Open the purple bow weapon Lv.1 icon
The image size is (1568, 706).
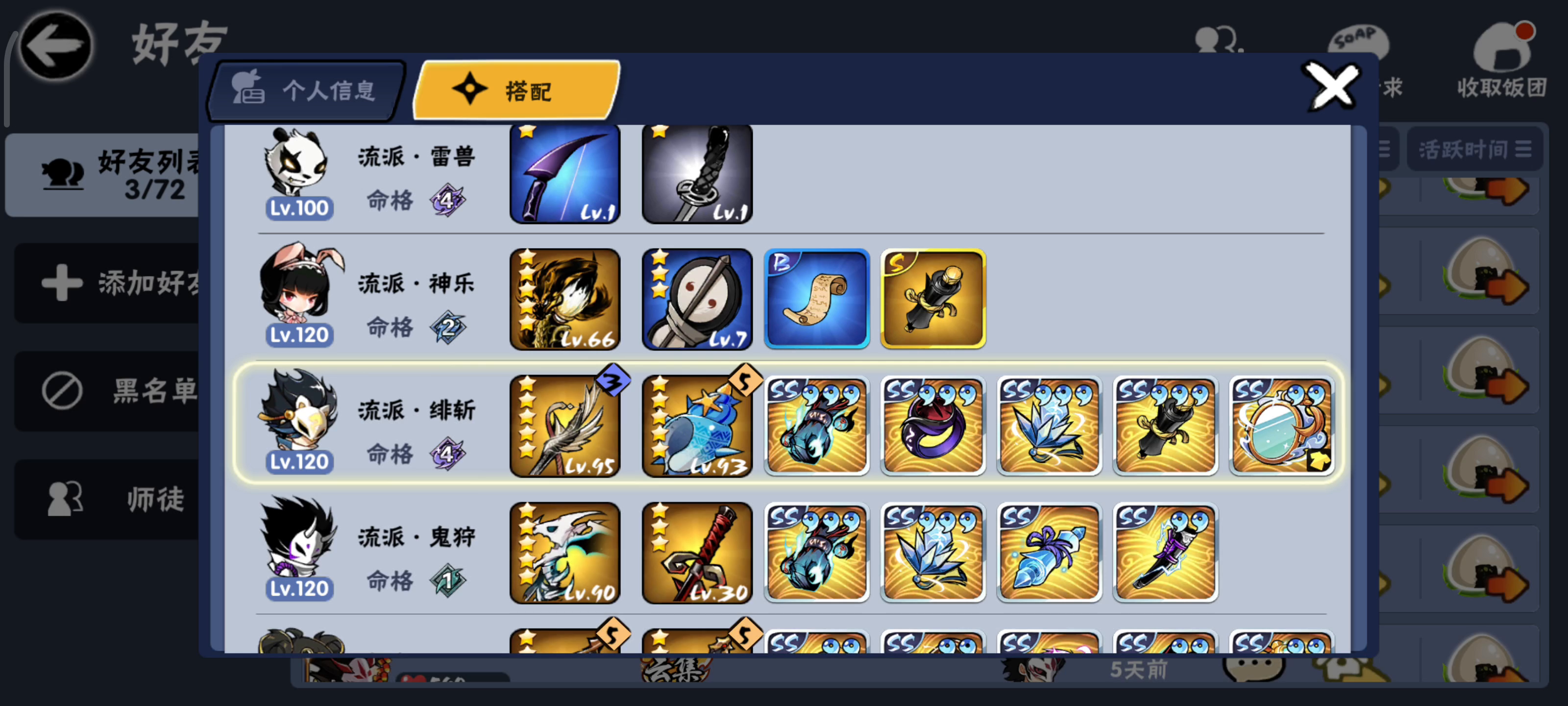(x=565, y=174)
